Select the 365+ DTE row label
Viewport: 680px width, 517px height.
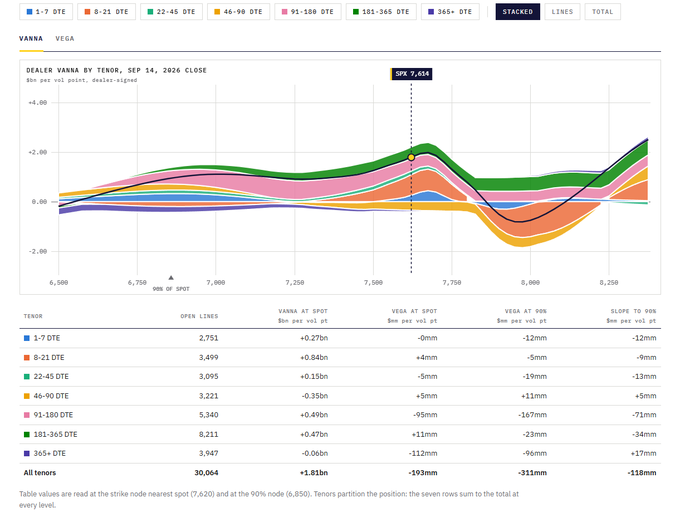(x=49, y=453)
